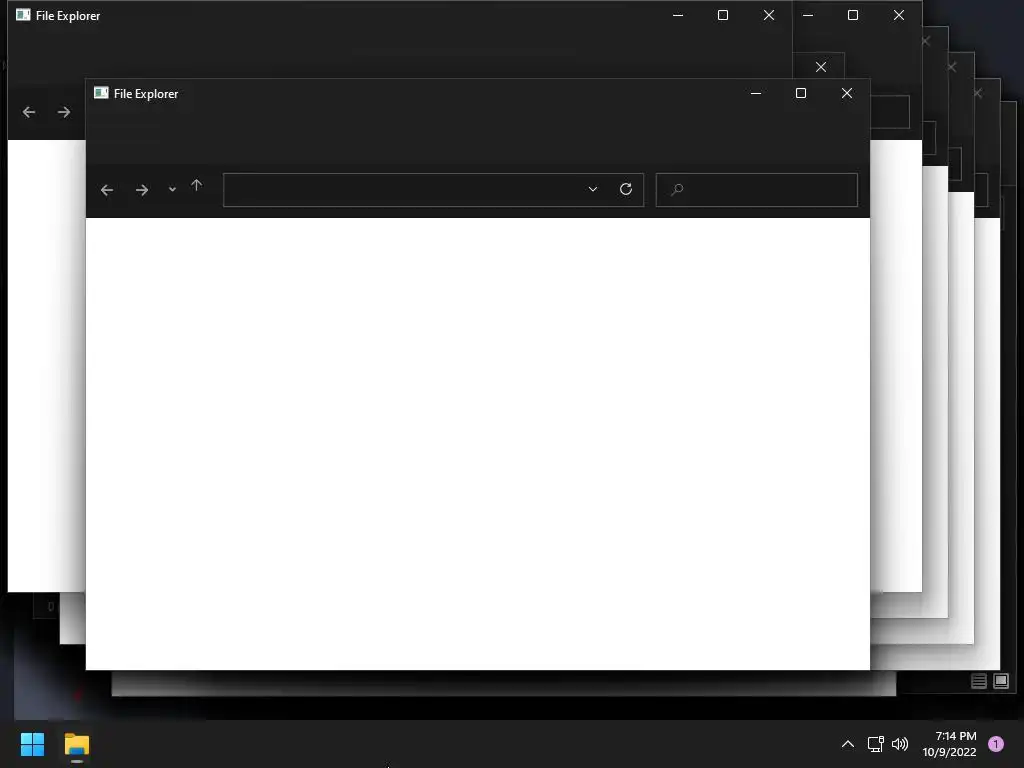Click the search magnifier icon in front window

click(x=677, y=189)
